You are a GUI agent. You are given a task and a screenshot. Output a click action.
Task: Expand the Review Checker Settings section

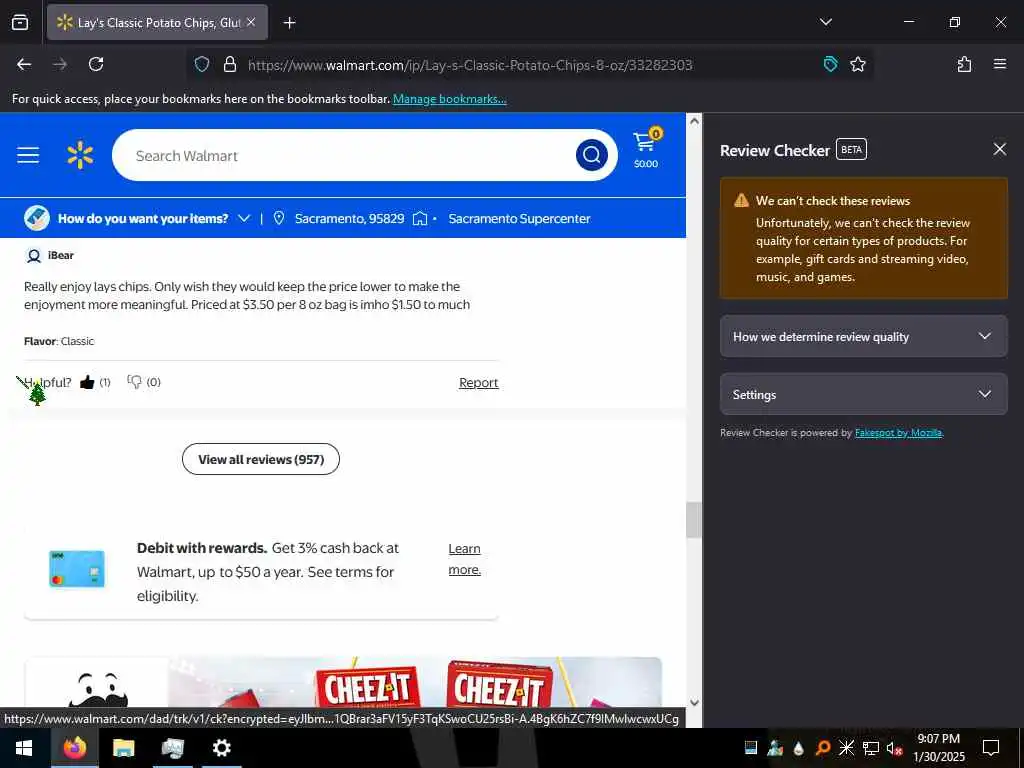tap(863, 394)
